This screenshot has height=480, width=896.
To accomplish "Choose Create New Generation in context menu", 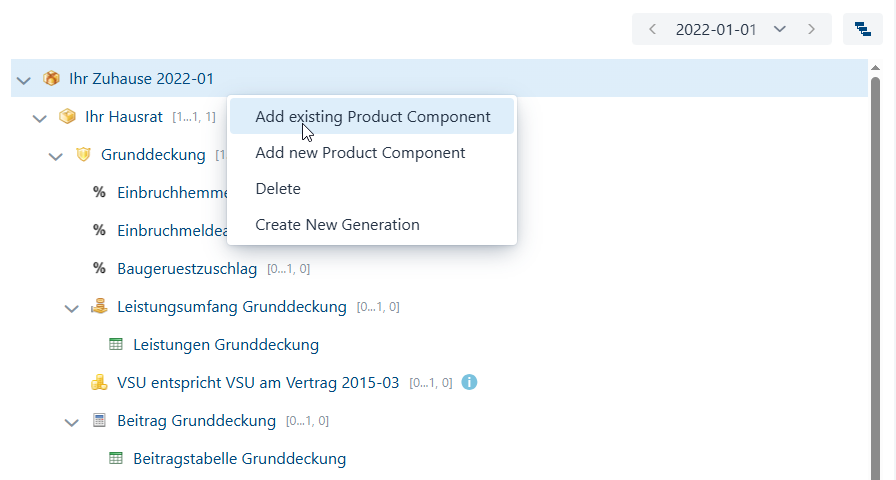I will 372,225.
